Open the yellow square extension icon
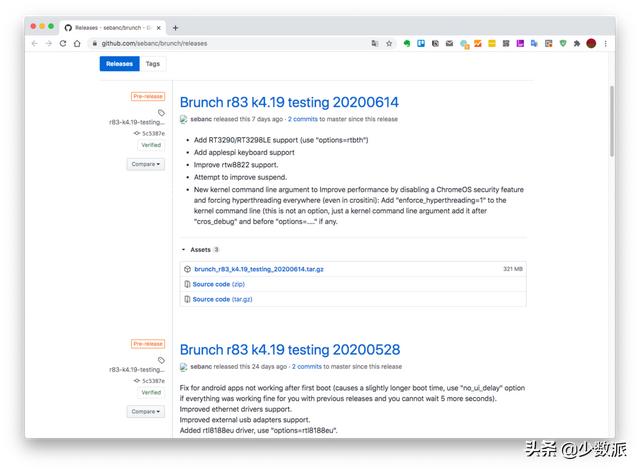640x471 pixels. (492, 44)
